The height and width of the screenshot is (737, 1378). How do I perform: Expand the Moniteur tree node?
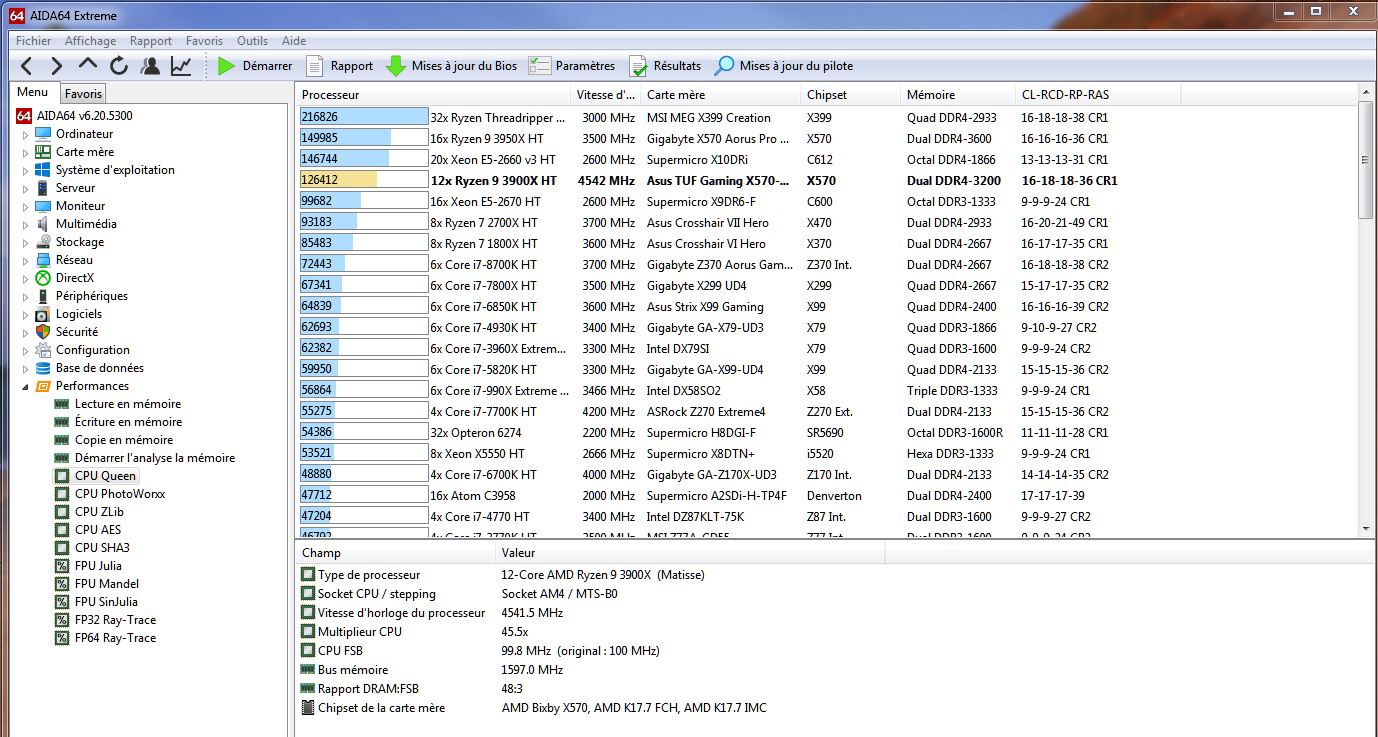pos(26,206)
